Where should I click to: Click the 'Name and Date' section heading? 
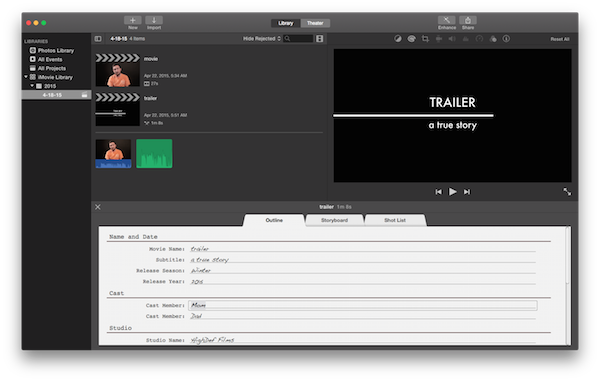click(x=133, y=237)
